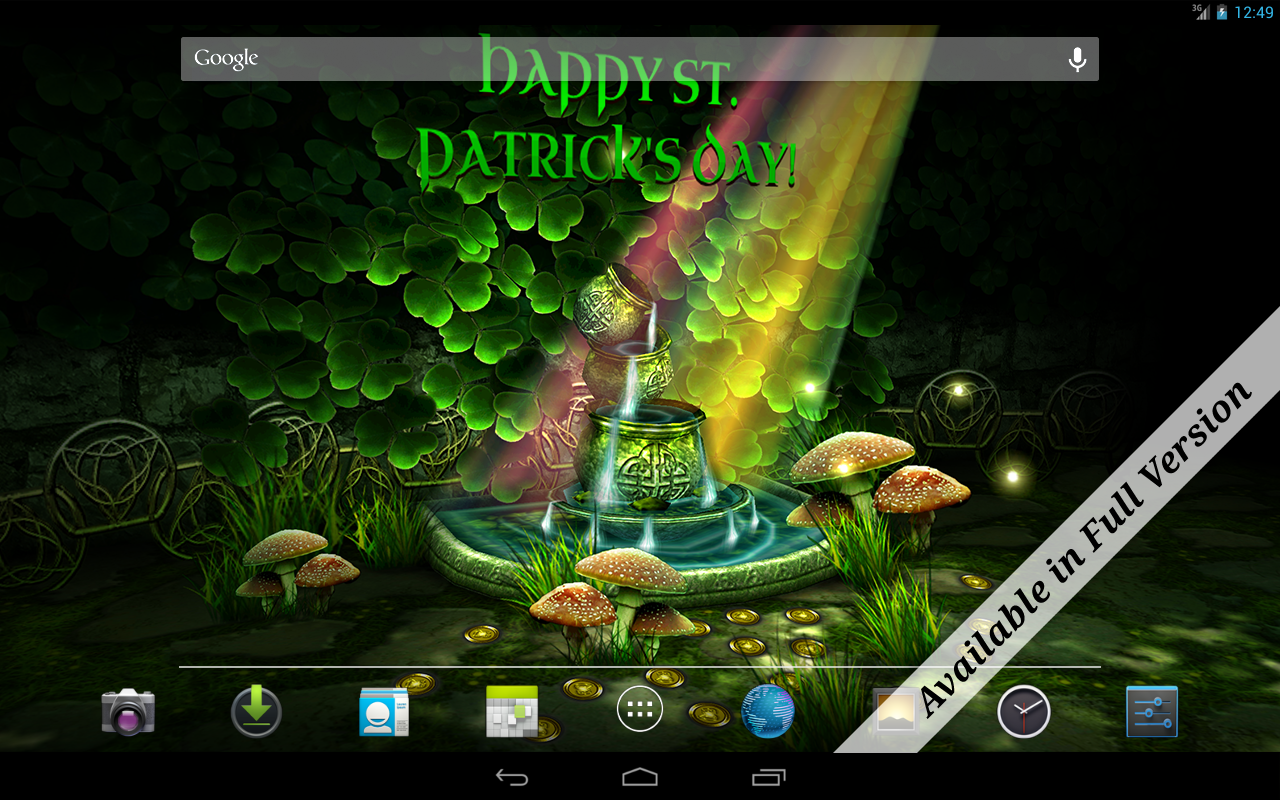The image size is (1280, 800).
Task: Tap the battery status icon
Action: (1222, 12)
